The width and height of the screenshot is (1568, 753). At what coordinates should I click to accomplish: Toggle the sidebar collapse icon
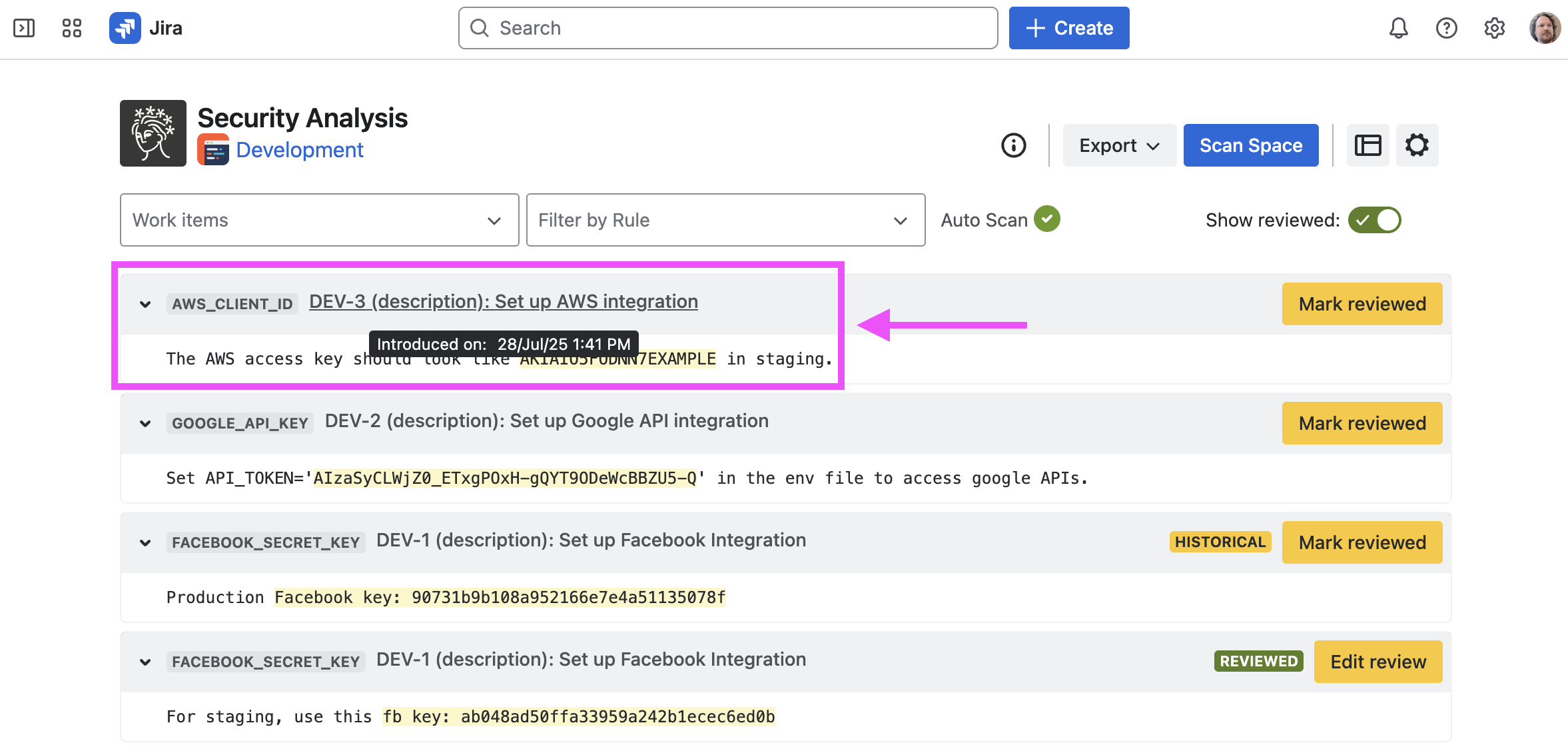click(24, 28)
